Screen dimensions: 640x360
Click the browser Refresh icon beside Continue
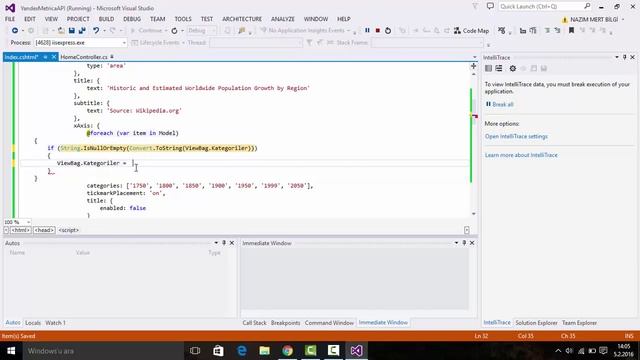[x=174, y=31]
